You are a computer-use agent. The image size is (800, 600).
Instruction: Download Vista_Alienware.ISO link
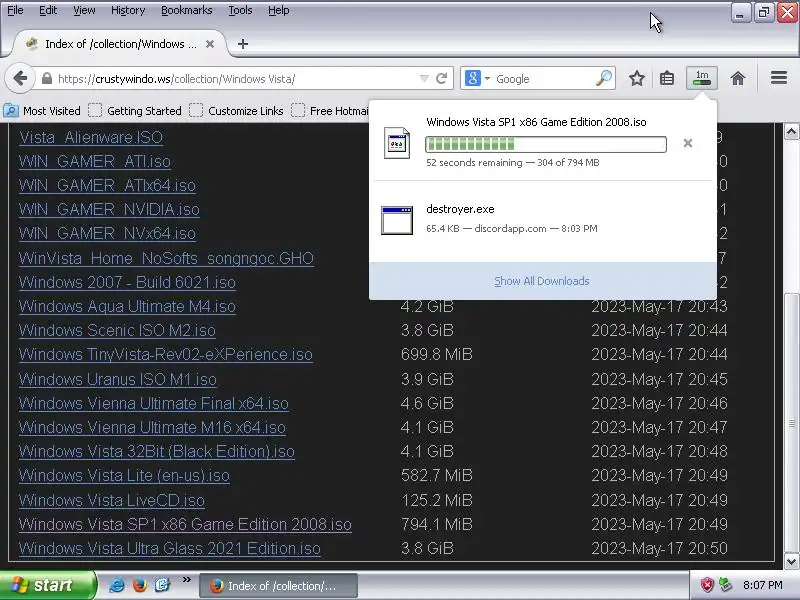coord(91,137)
